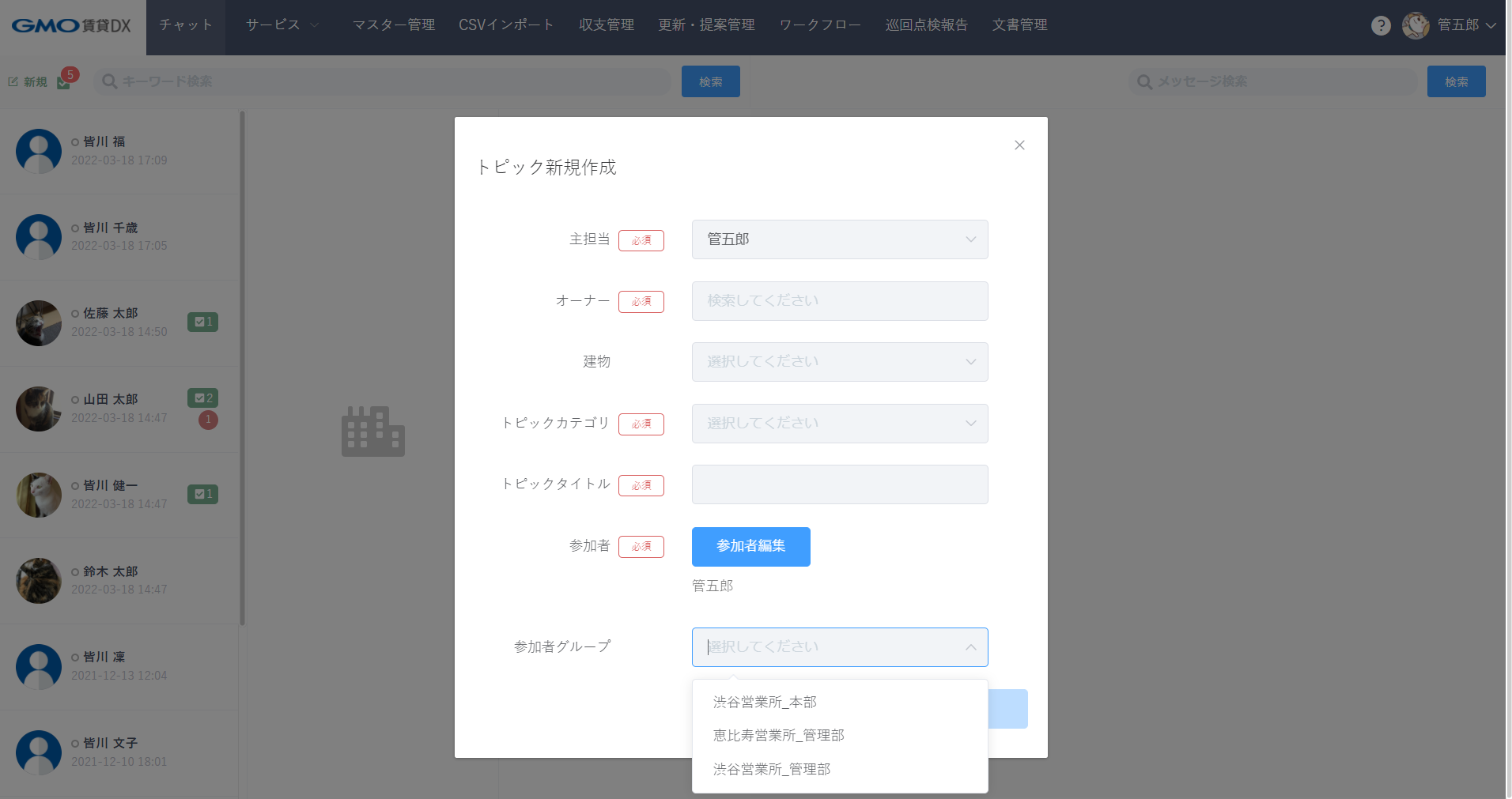Viewport: 1512px width, 799px height.
Task: Close the トピック新規作成 dialog with X
Action: coord(1019,145)
